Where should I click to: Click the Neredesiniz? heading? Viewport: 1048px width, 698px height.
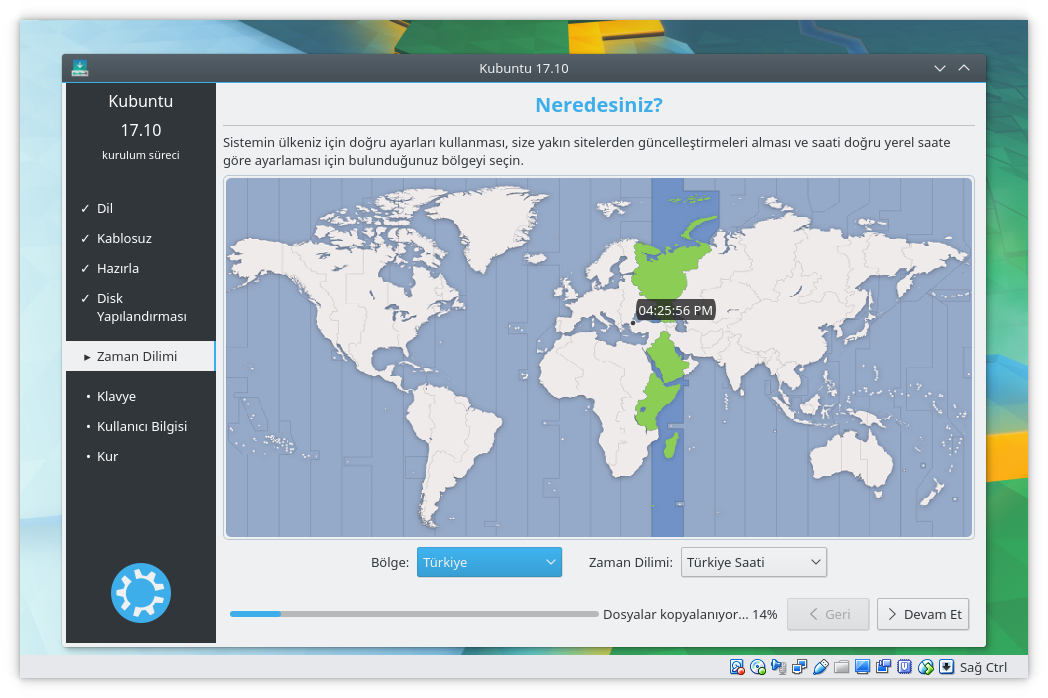[x=599, y=105]
